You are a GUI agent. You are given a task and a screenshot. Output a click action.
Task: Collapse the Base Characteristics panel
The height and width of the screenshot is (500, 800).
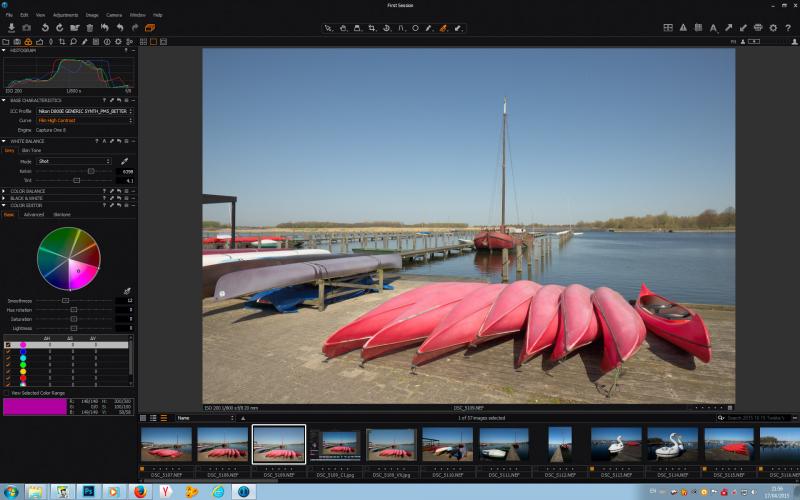coord(4,101)
